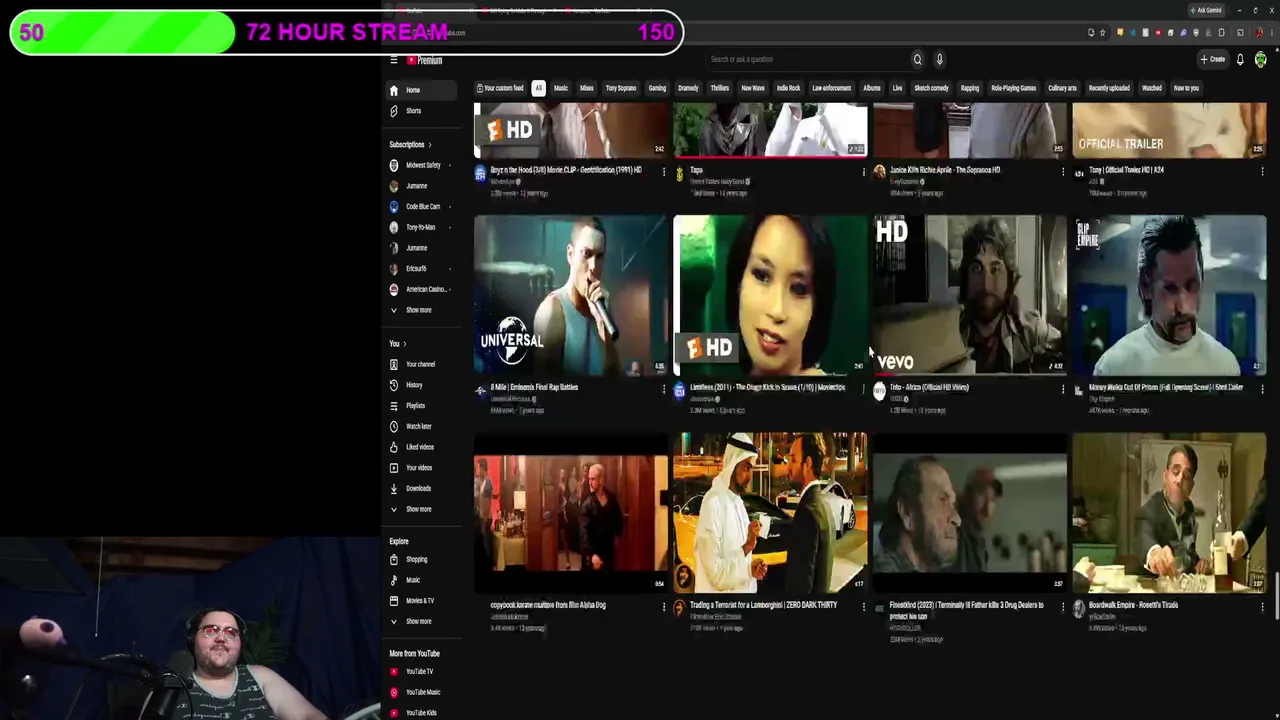Play the Boardwalk Empire thumbnail
This screenshot has width=1280, height=720.
click(x=1170, y=512)
